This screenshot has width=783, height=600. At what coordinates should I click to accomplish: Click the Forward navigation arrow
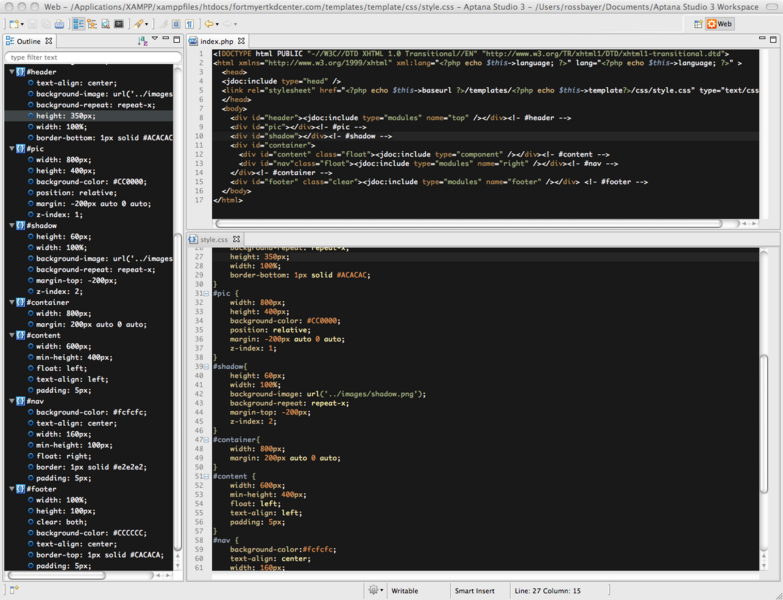(227, 24)
